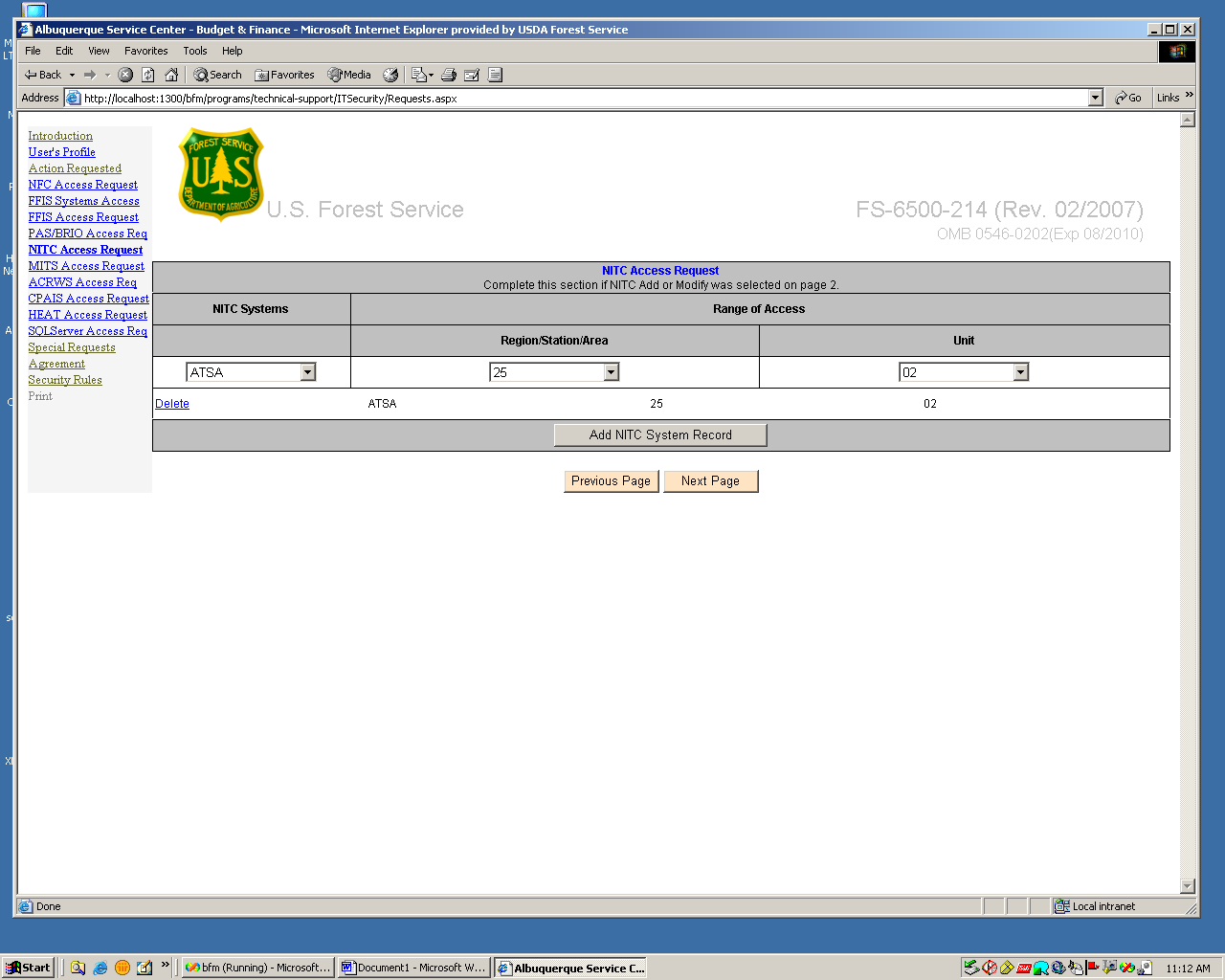The height and width of the screenshot is (980, 1225).
Task: Open the ACRWS Access Req link
Action: pyautogui.click(x=82, y=282)
